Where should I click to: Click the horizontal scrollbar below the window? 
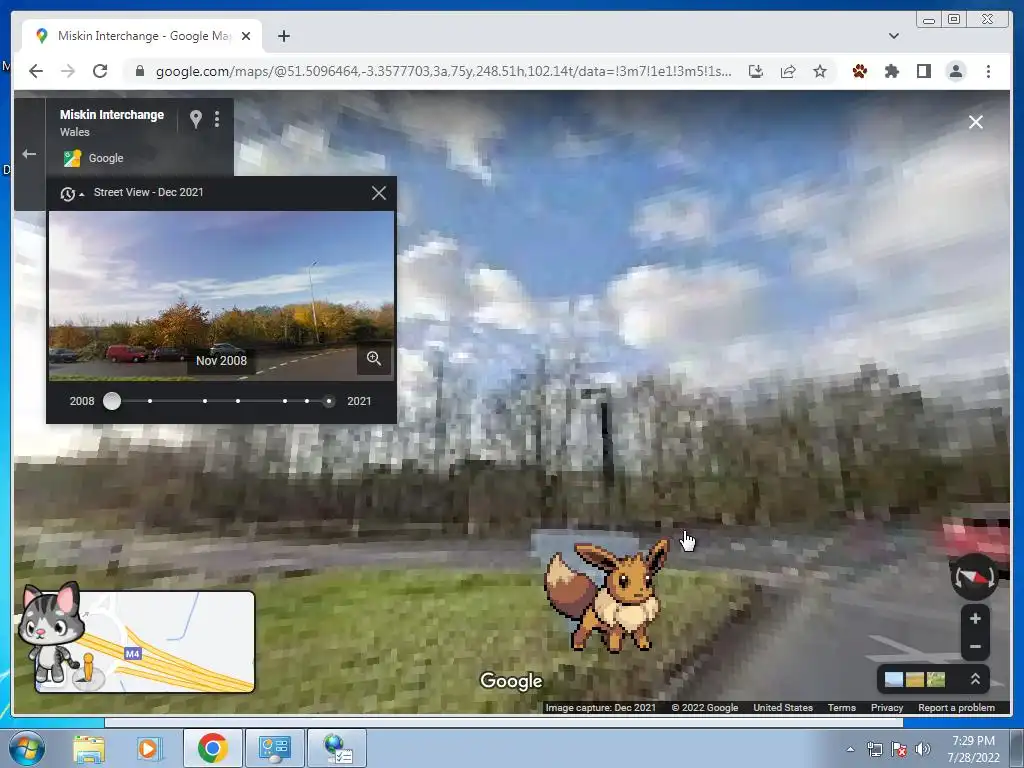coord(504,723)
